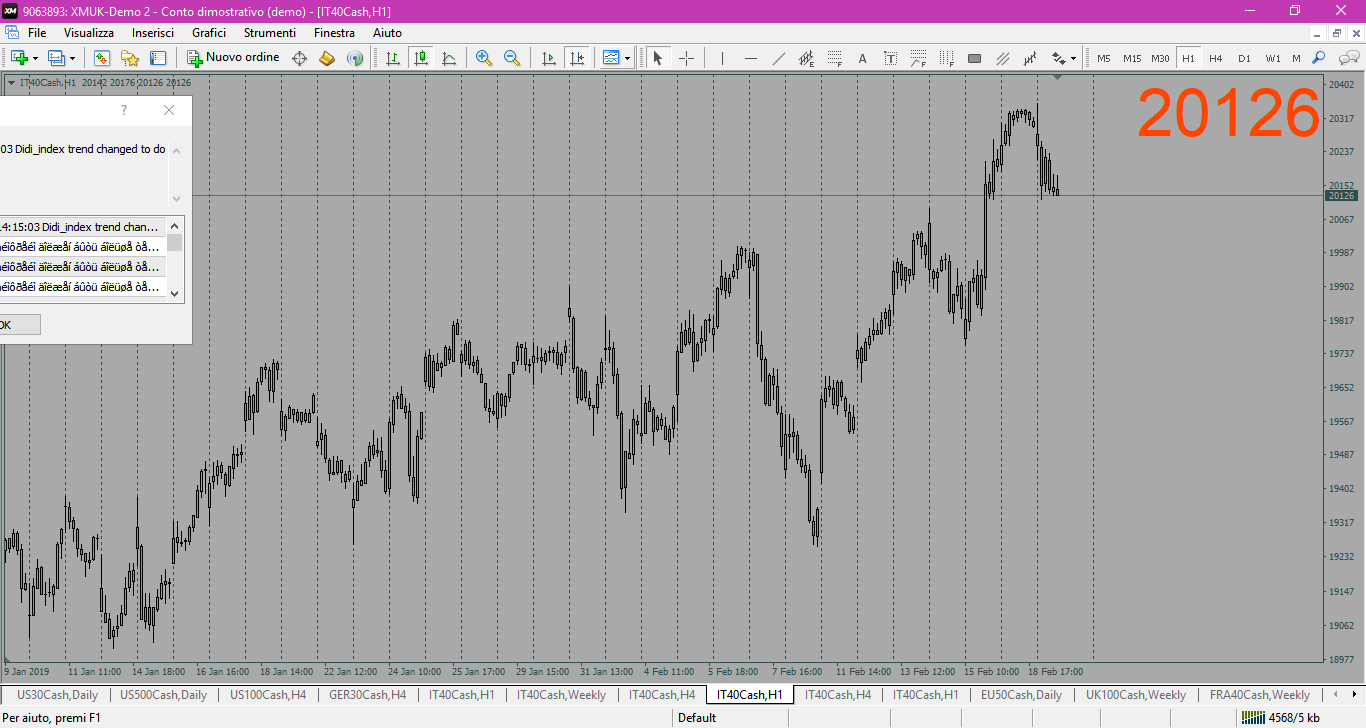Open the chat bubbles icon
The image size is (1366, 728).
1347,58
